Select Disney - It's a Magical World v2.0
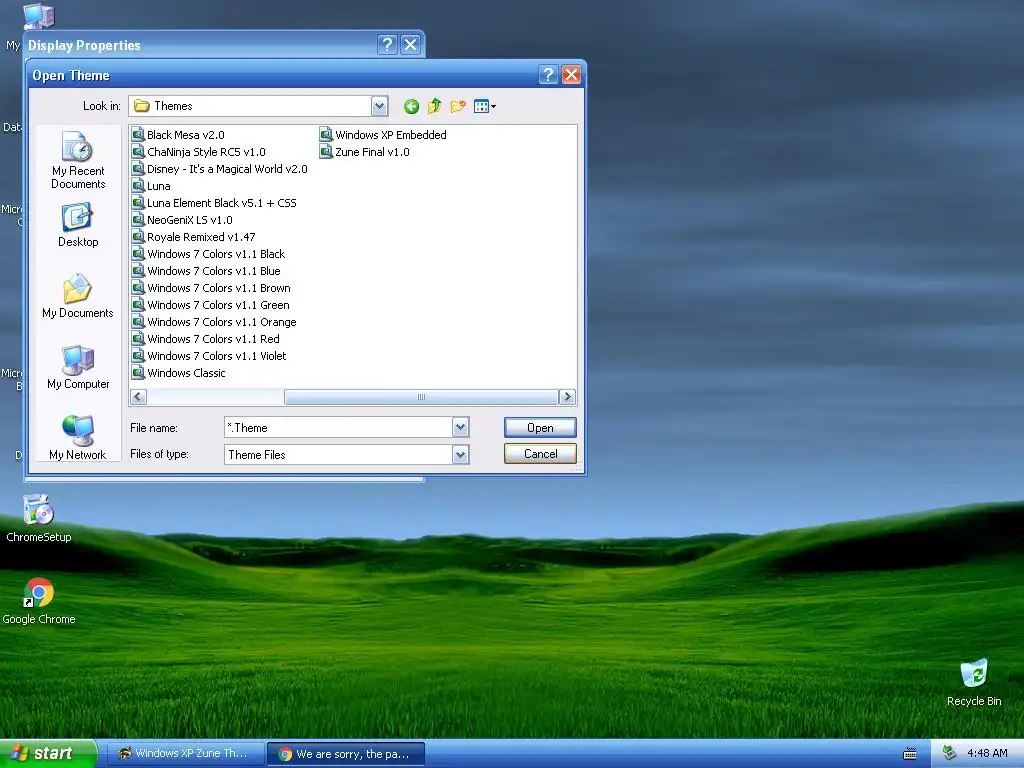The image size is (1024, 768). 219,169
